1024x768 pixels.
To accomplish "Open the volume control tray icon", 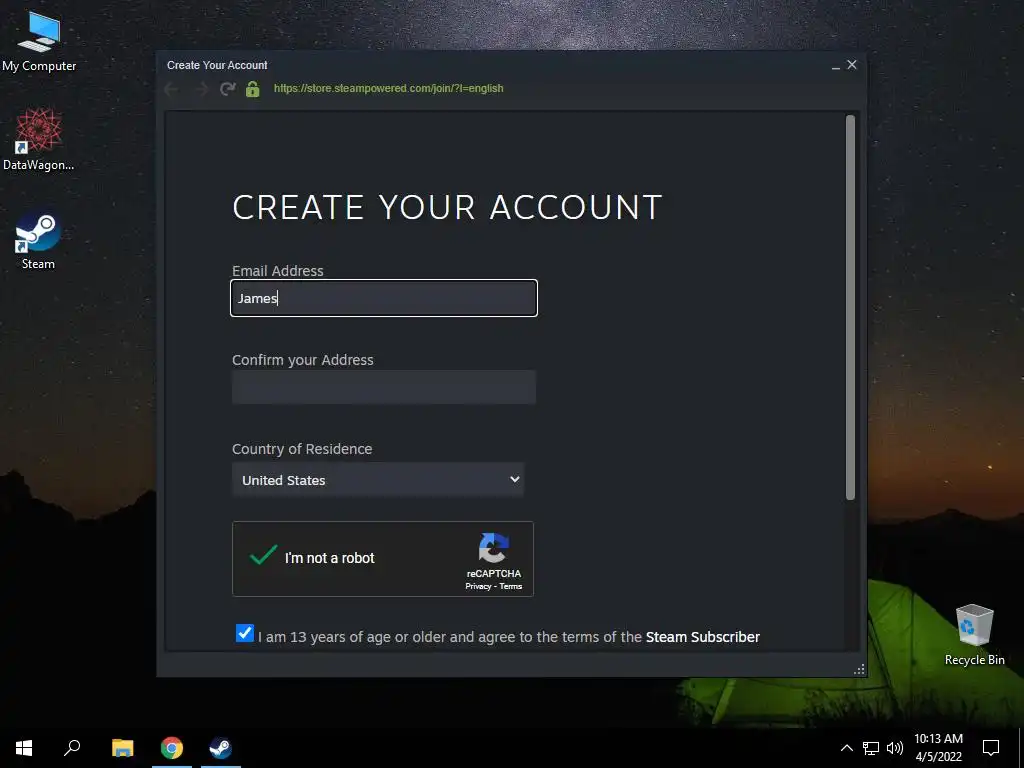I will click(895, 748).
